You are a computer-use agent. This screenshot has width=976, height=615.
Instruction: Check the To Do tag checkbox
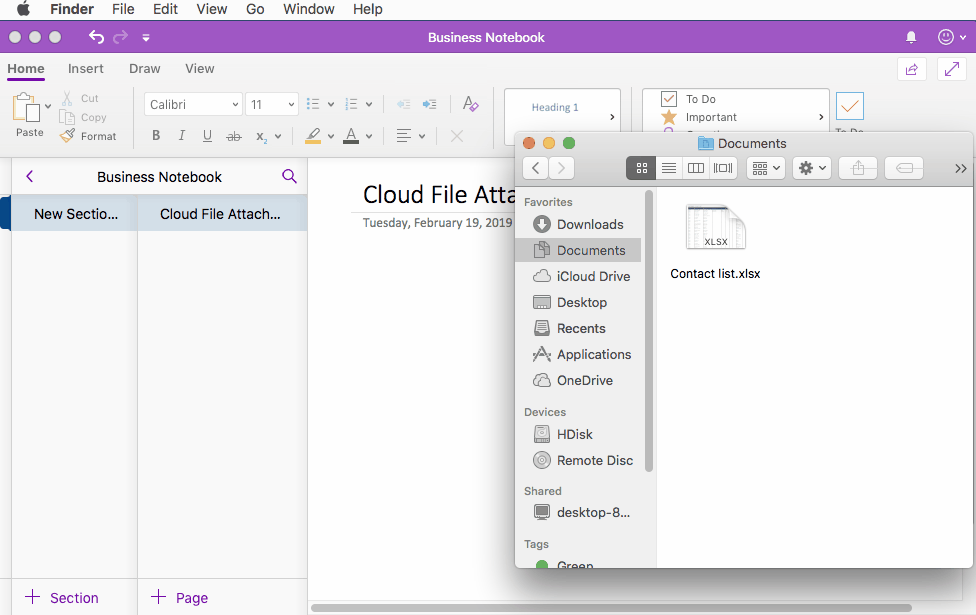669,98
